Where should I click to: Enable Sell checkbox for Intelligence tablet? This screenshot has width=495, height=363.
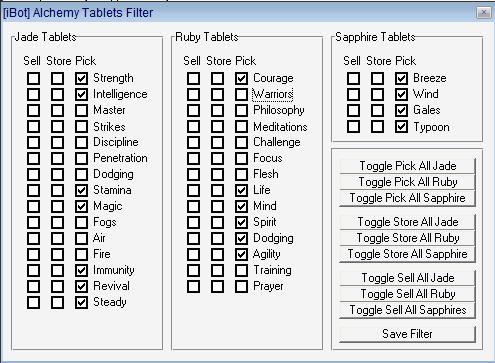pyautogui.click(x=33, y=94)
